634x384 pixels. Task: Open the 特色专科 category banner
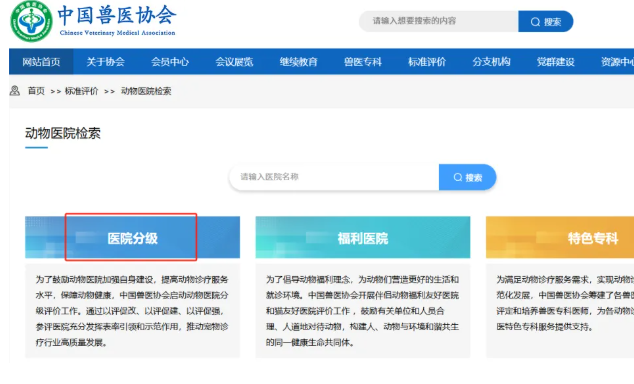(x=560, y=237)
